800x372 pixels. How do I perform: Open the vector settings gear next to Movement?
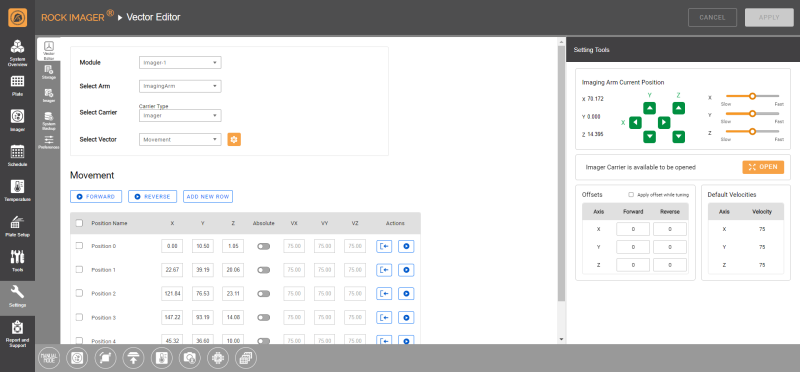pyautogui.click(x=234, y=139)
